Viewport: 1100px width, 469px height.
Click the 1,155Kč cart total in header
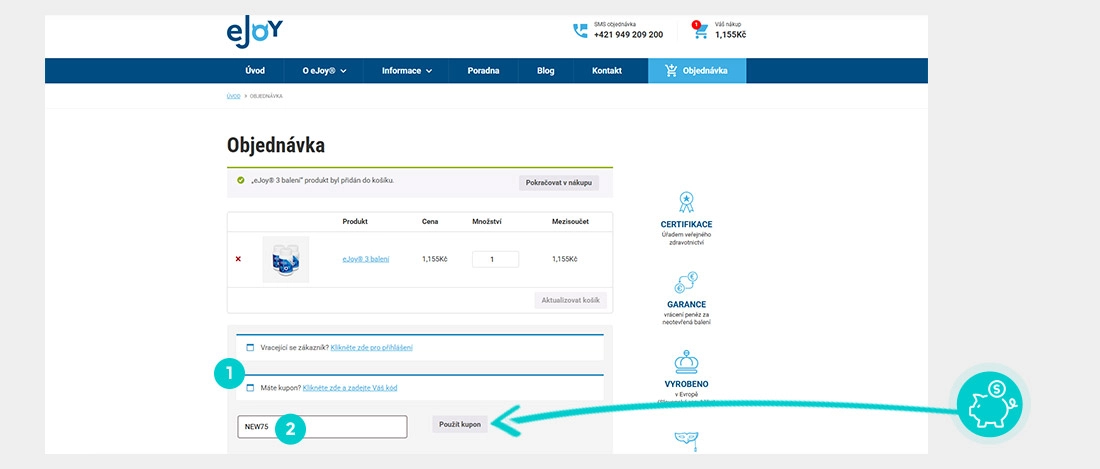(x=730, y=34)
